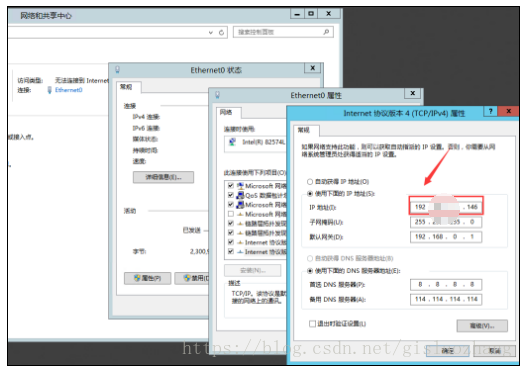This screenshot has height=368, width=524.
Task: Click the shield icon on 属性(P) button
Action: (x=137, y=278)
